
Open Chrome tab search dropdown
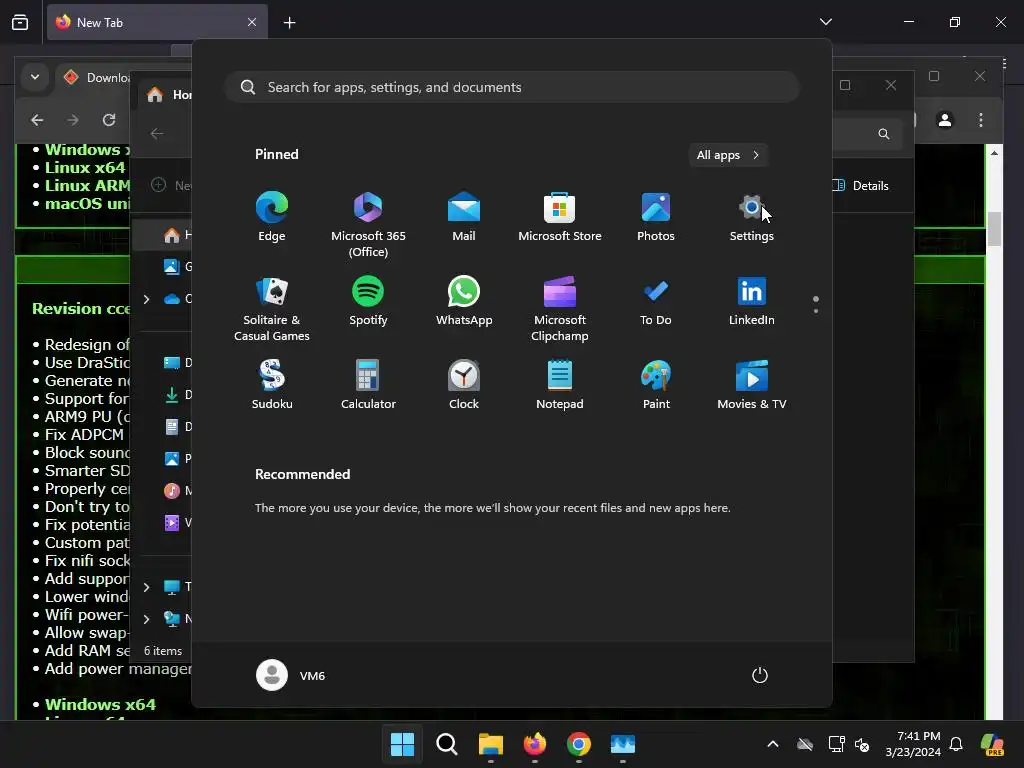click(35, 77)
